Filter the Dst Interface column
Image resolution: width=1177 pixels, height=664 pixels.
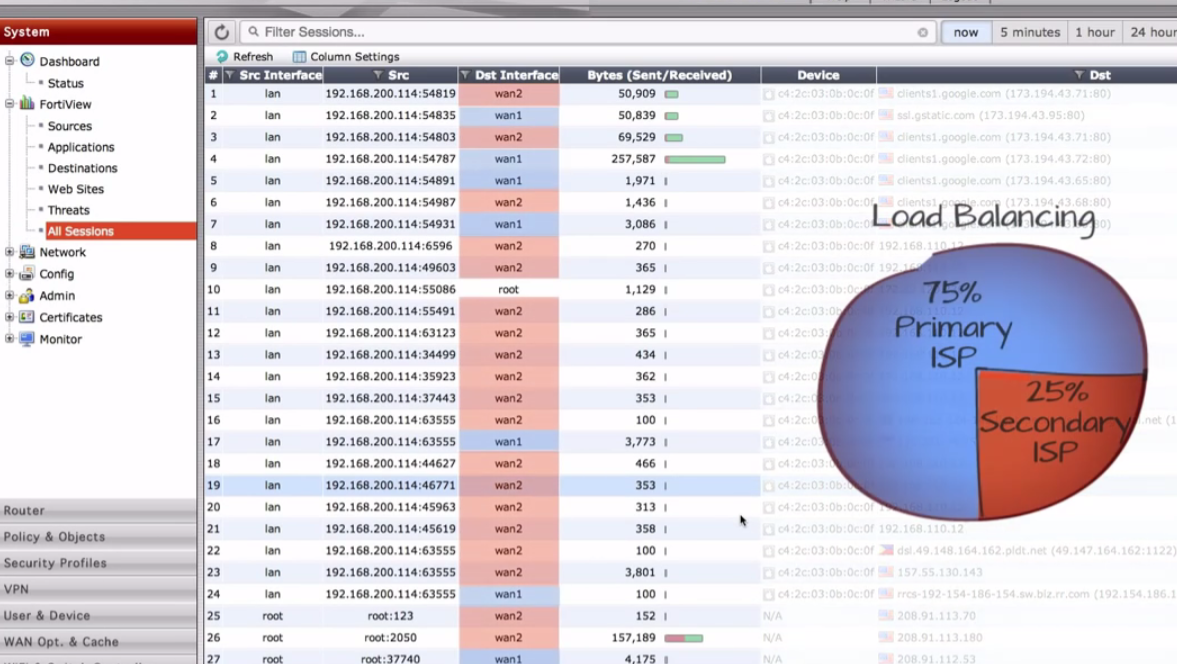click(465, 75)
